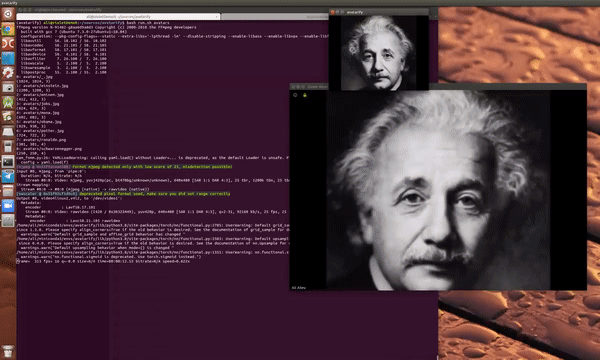Open the grey scanner-like dock icon
Screen dimensions: 600x360
[x=8, y=132]
